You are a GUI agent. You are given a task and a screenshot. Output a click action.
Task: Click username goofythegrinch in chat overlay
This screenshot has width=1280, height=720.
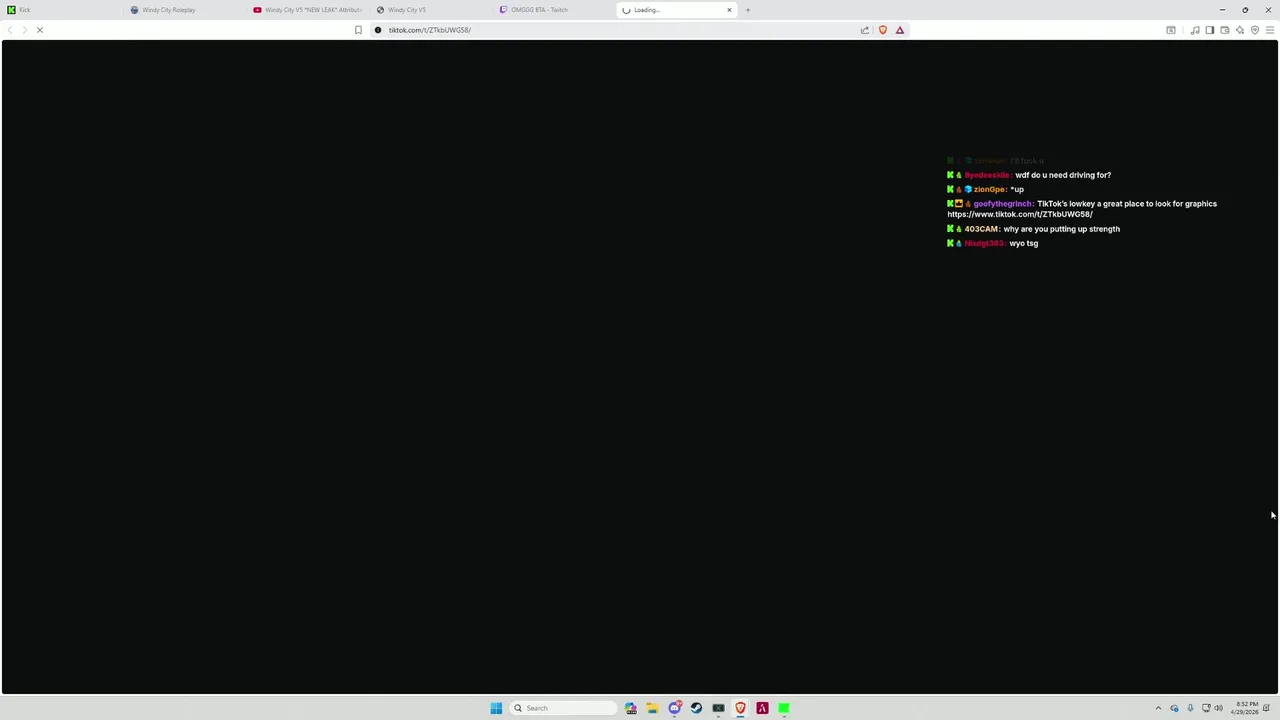(x=1003, y=204)
